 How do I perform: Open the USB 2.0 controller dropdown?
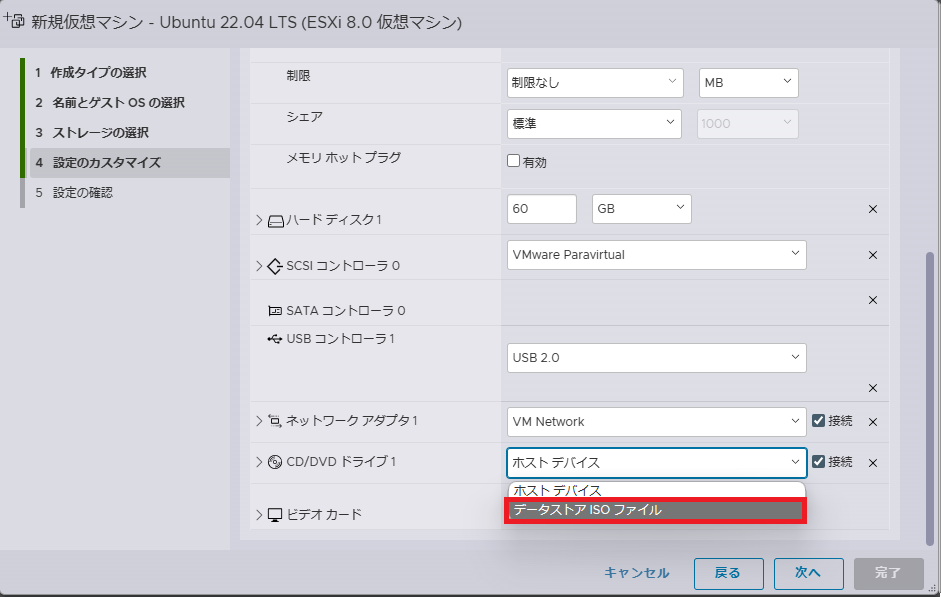[656, 357]
